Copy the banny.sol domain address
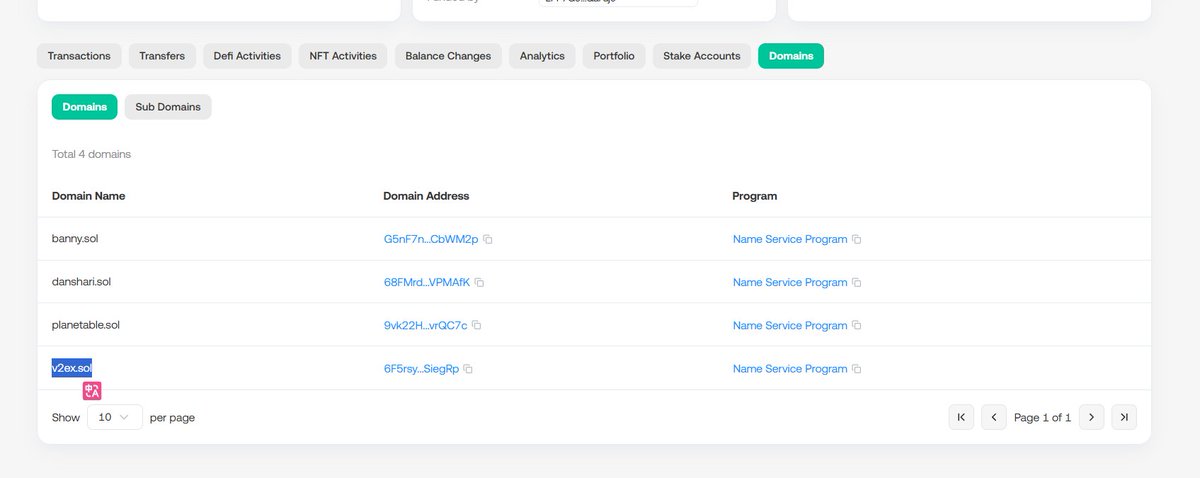Screen dimensions: 1200x478 point(488,240)
